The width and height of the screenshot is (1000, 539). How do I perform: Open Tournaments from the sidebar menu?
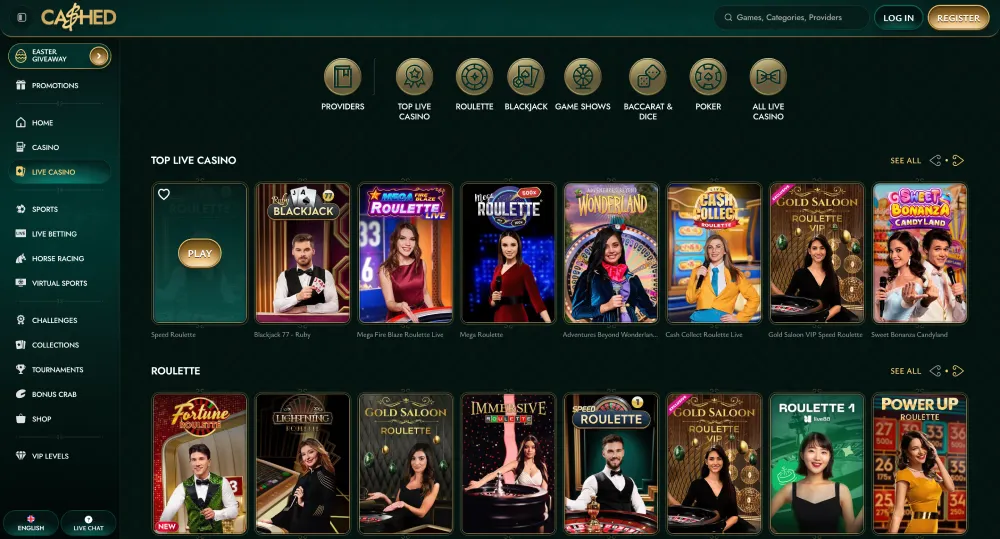tap(57, 369)
